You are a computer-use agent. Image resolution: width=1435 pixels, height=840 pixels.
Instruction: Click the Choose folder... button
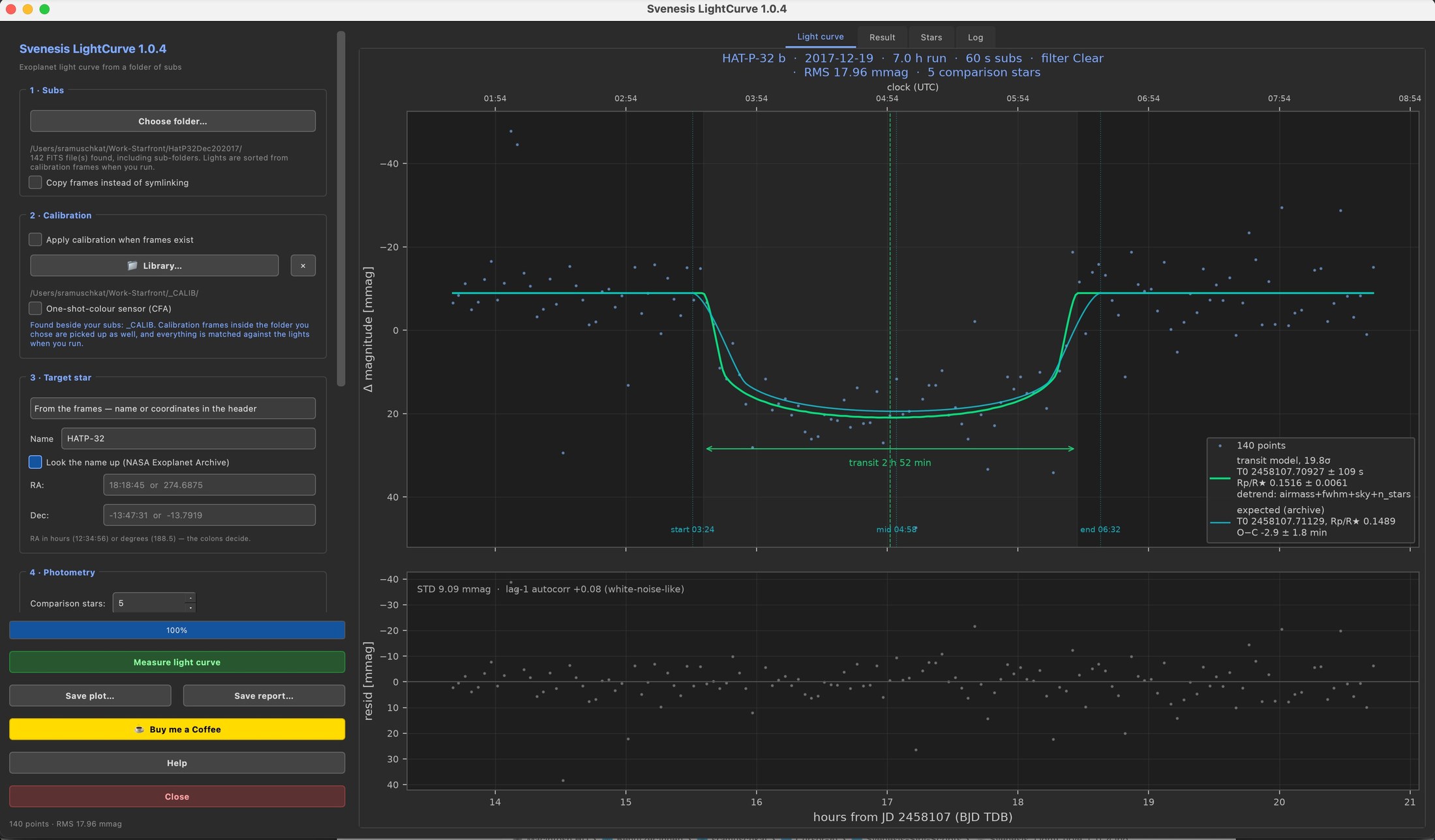173,121
